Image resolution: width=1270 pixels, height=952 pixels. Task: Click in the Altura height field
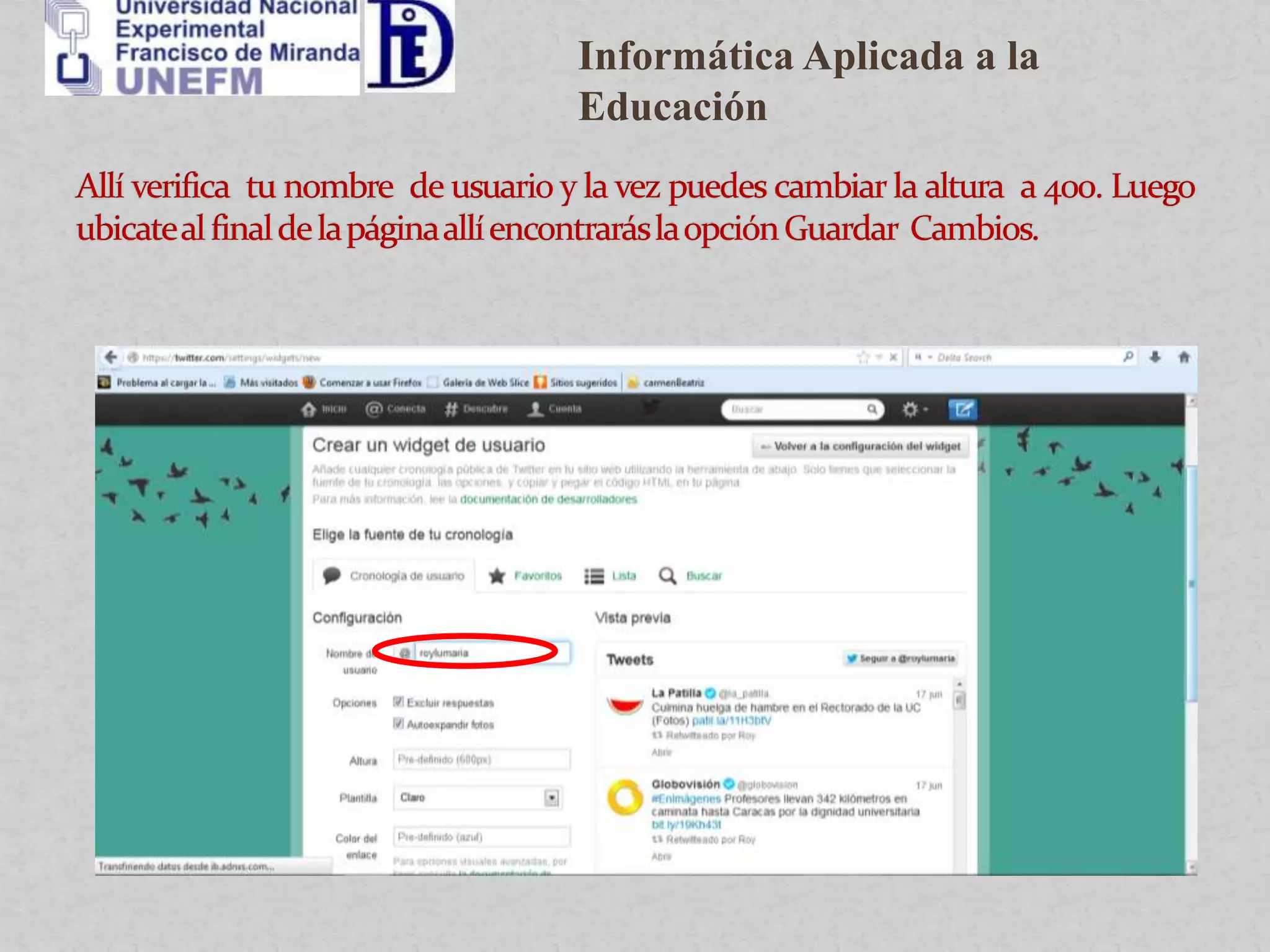[x=482, y=760]
